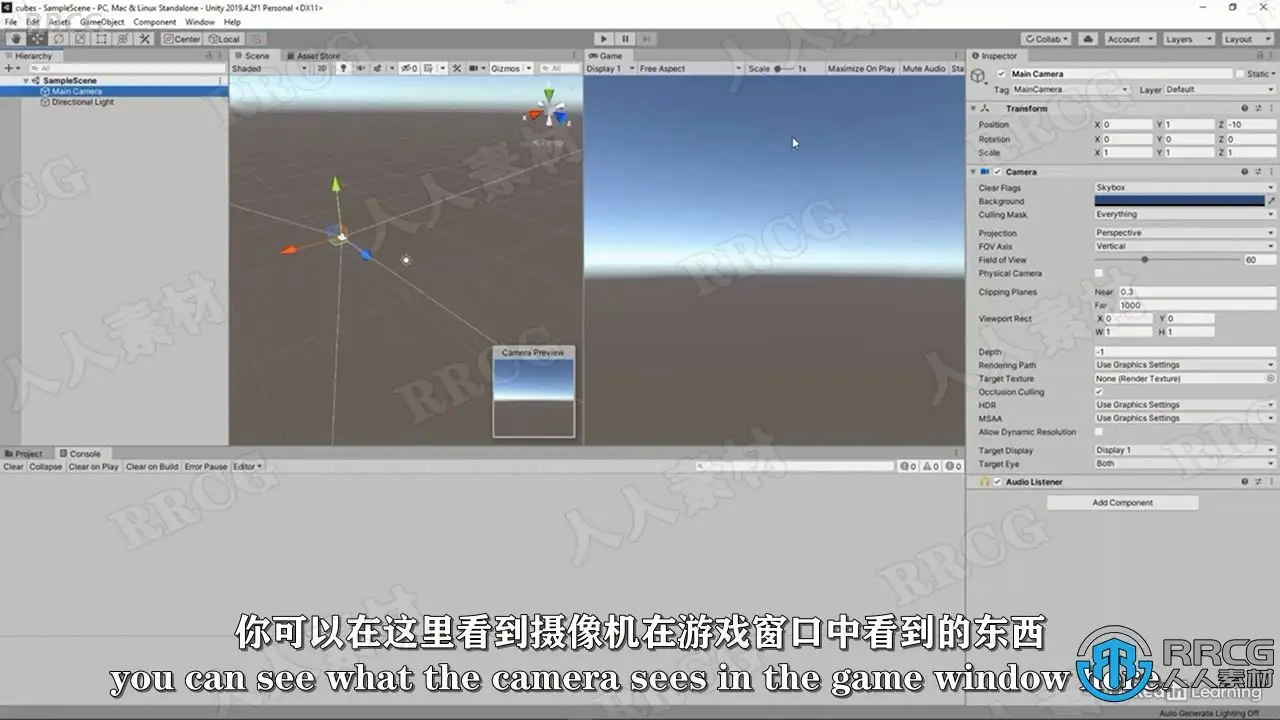
Task: Open Shaded draw mode dropdown
Action: 272,68
